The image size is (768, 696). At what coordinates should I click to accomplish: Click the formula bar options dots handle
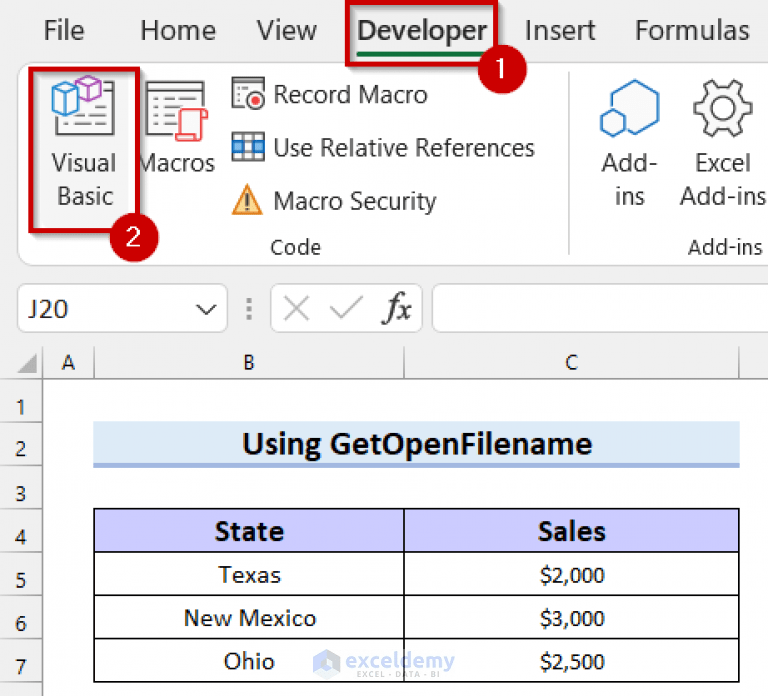(x=249, y=309)
